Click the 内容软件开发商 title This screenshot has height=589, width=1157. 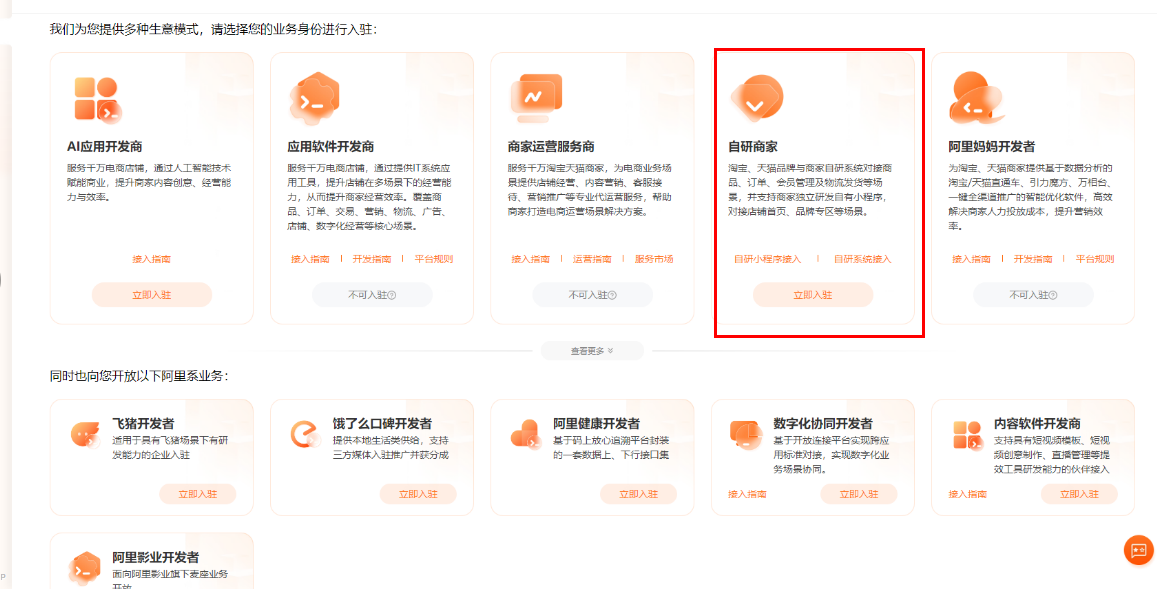coord(1037,423)
